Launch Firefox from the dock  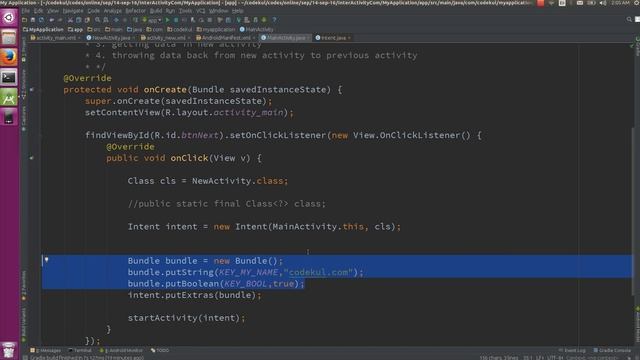tap(9, 57)
